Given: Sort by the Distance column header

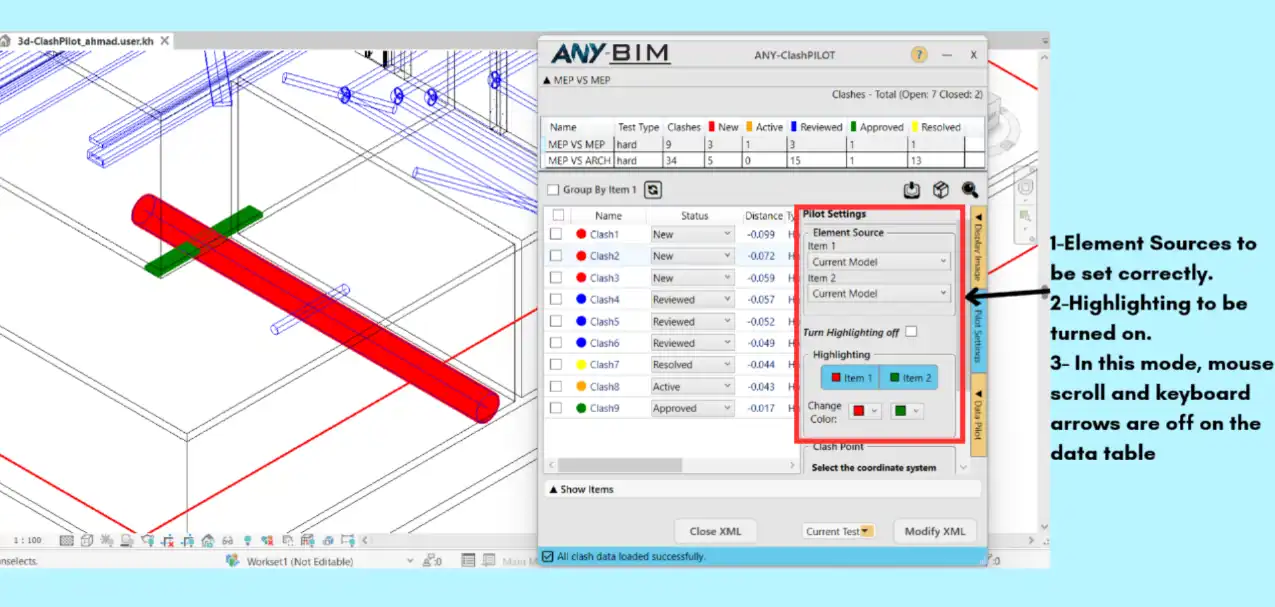Looking at the screenshot, I should coord(763,215).
